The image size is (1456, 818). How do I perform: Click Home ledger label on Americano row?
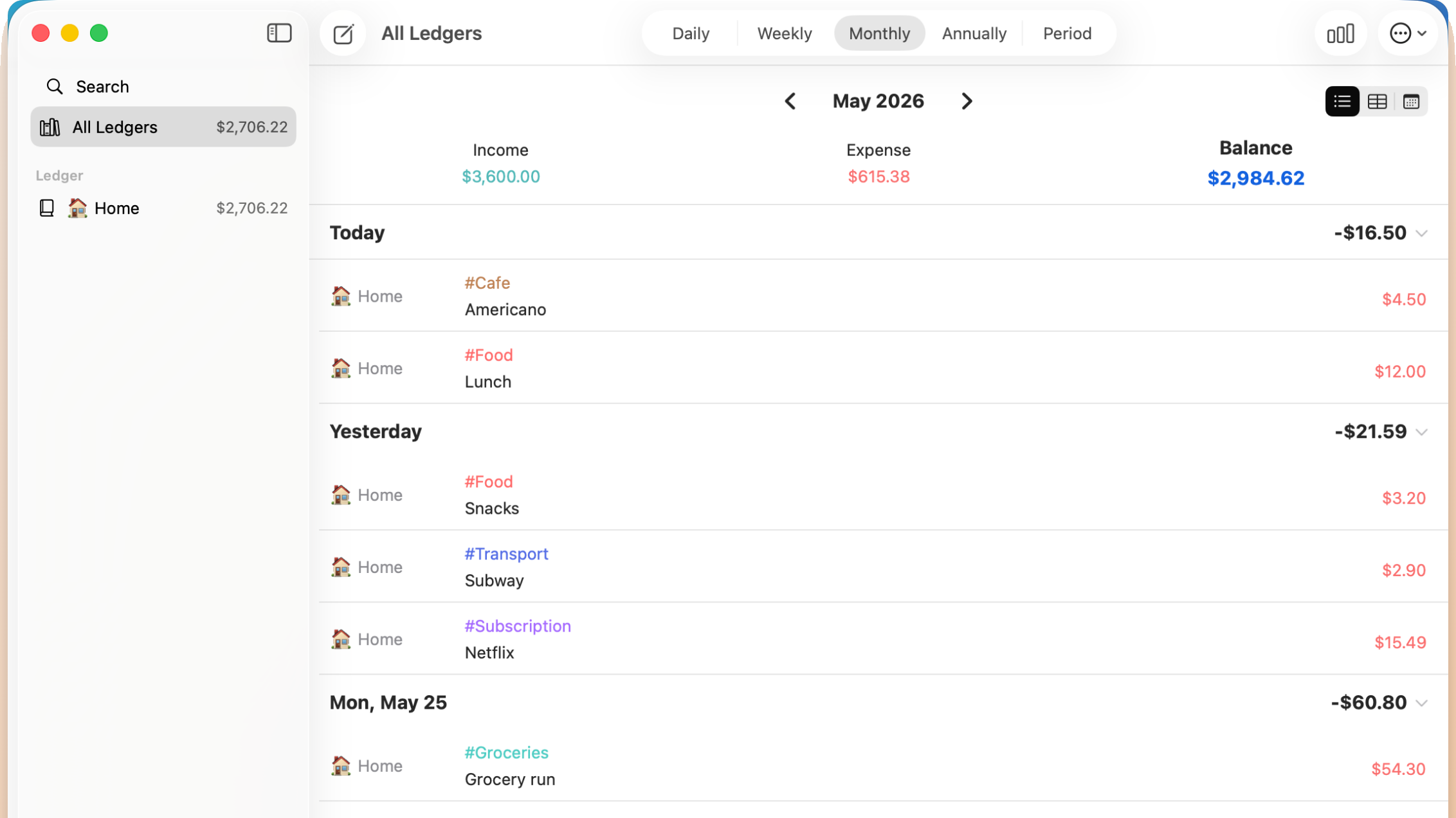click(380, 296)
